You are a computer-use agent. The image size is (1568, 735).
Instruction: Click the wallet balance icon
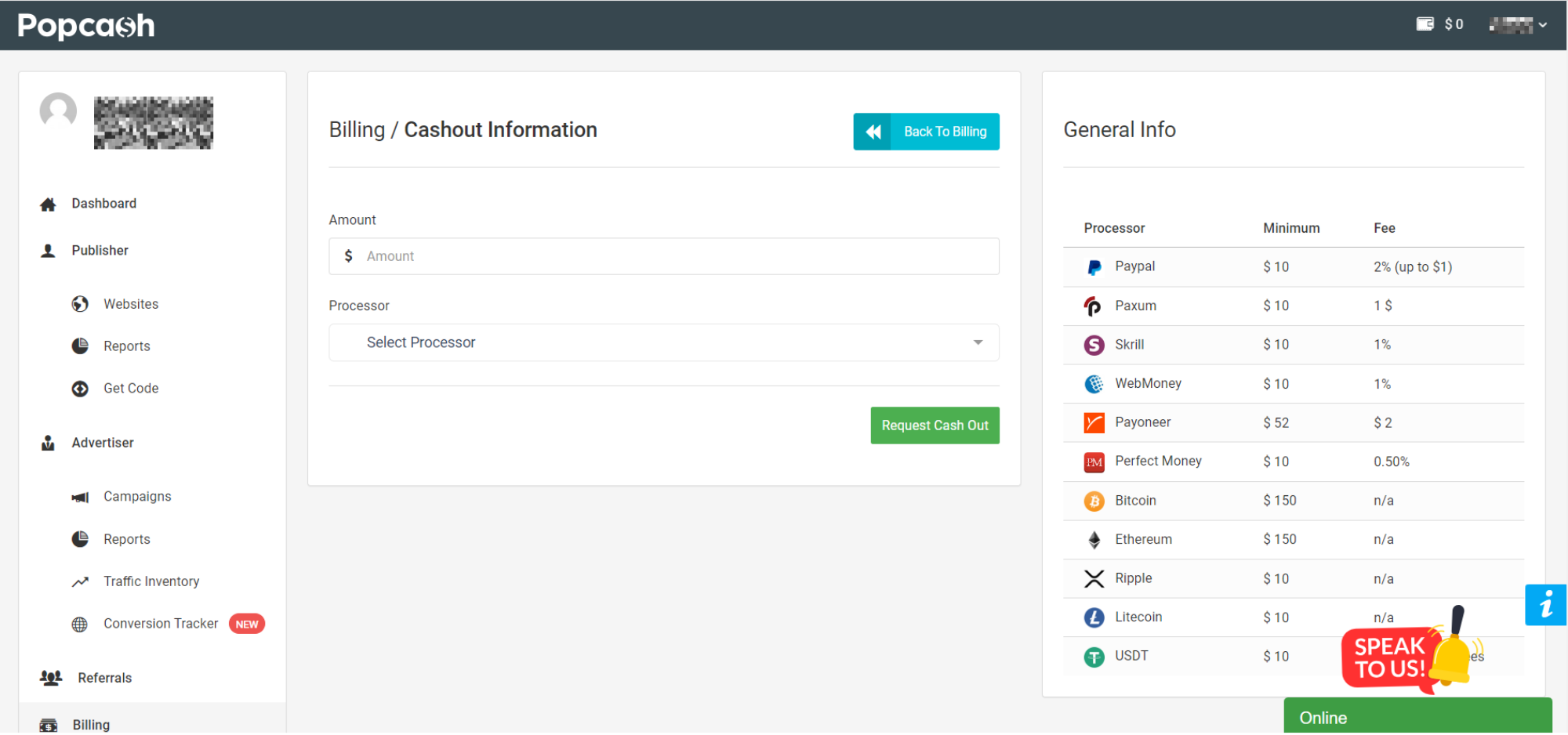1425,24
